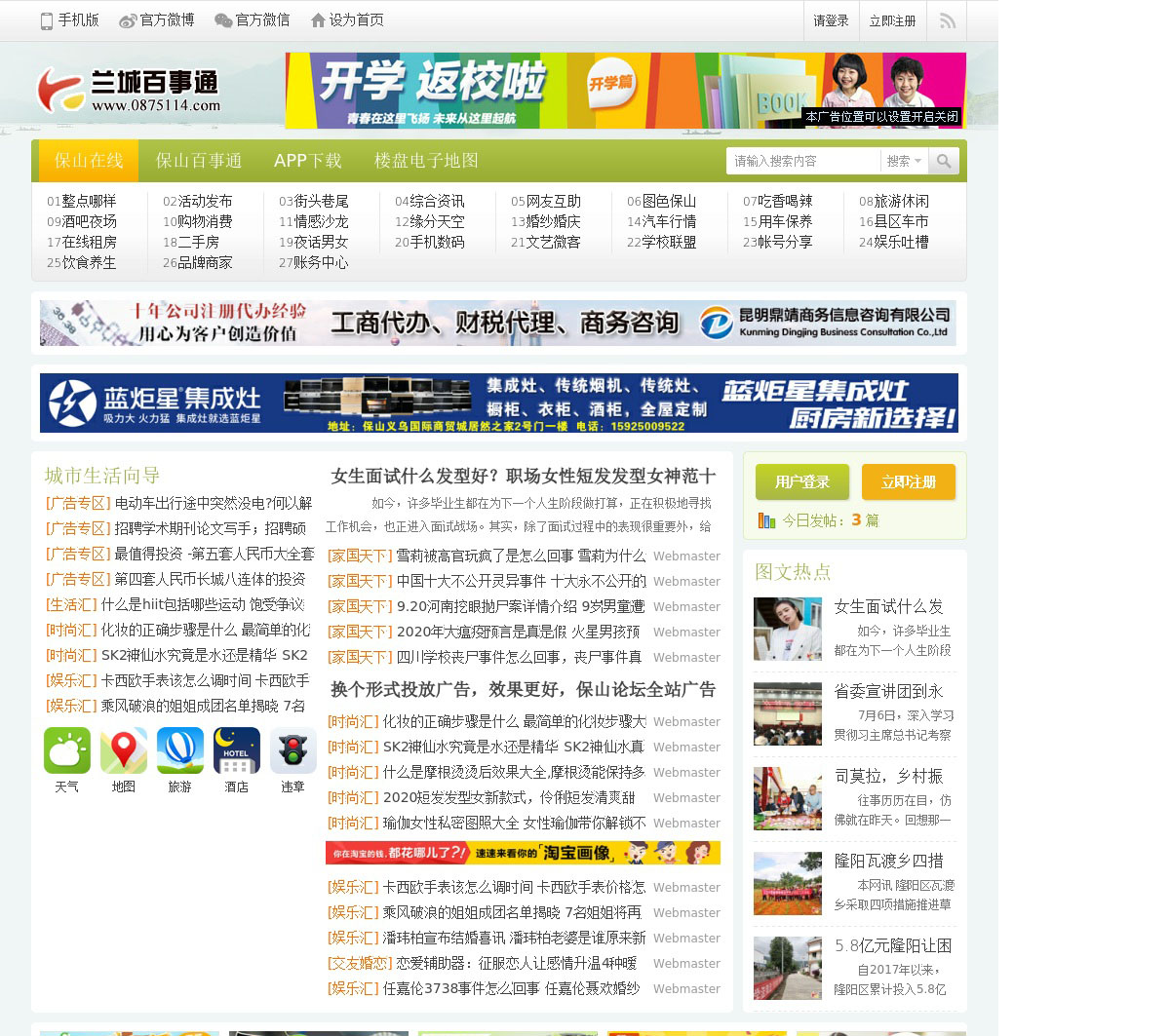Click the traffic violation (违章) icon

(293, 750)
